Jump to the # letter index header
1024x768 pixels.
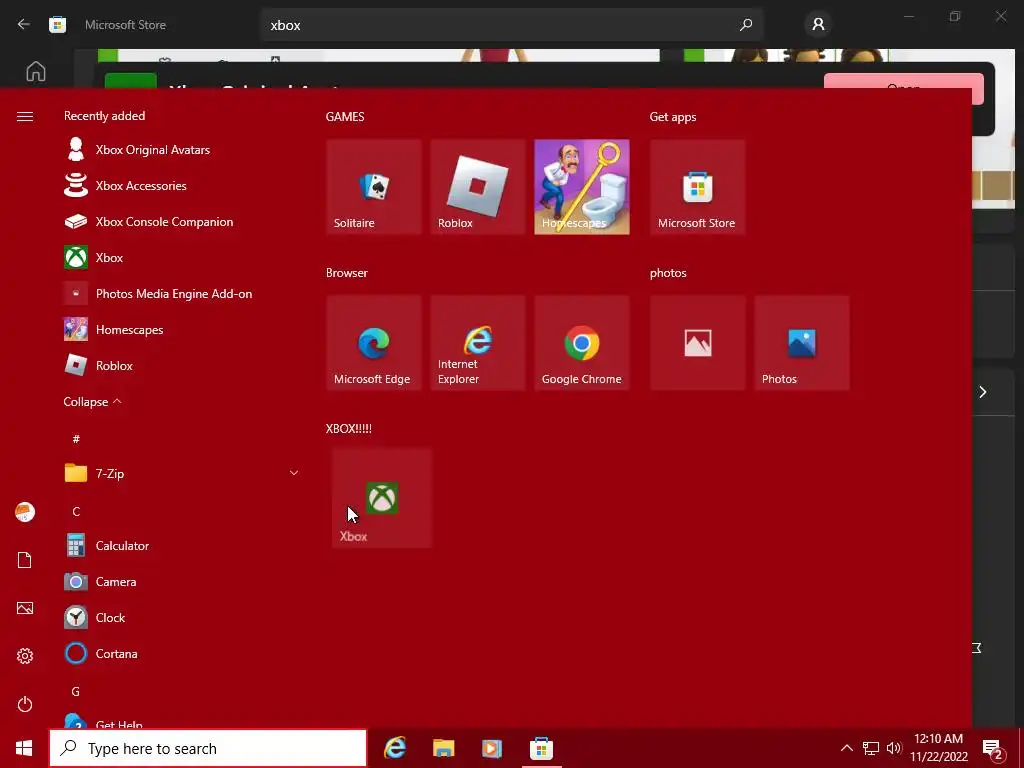[x=76, y=439]
